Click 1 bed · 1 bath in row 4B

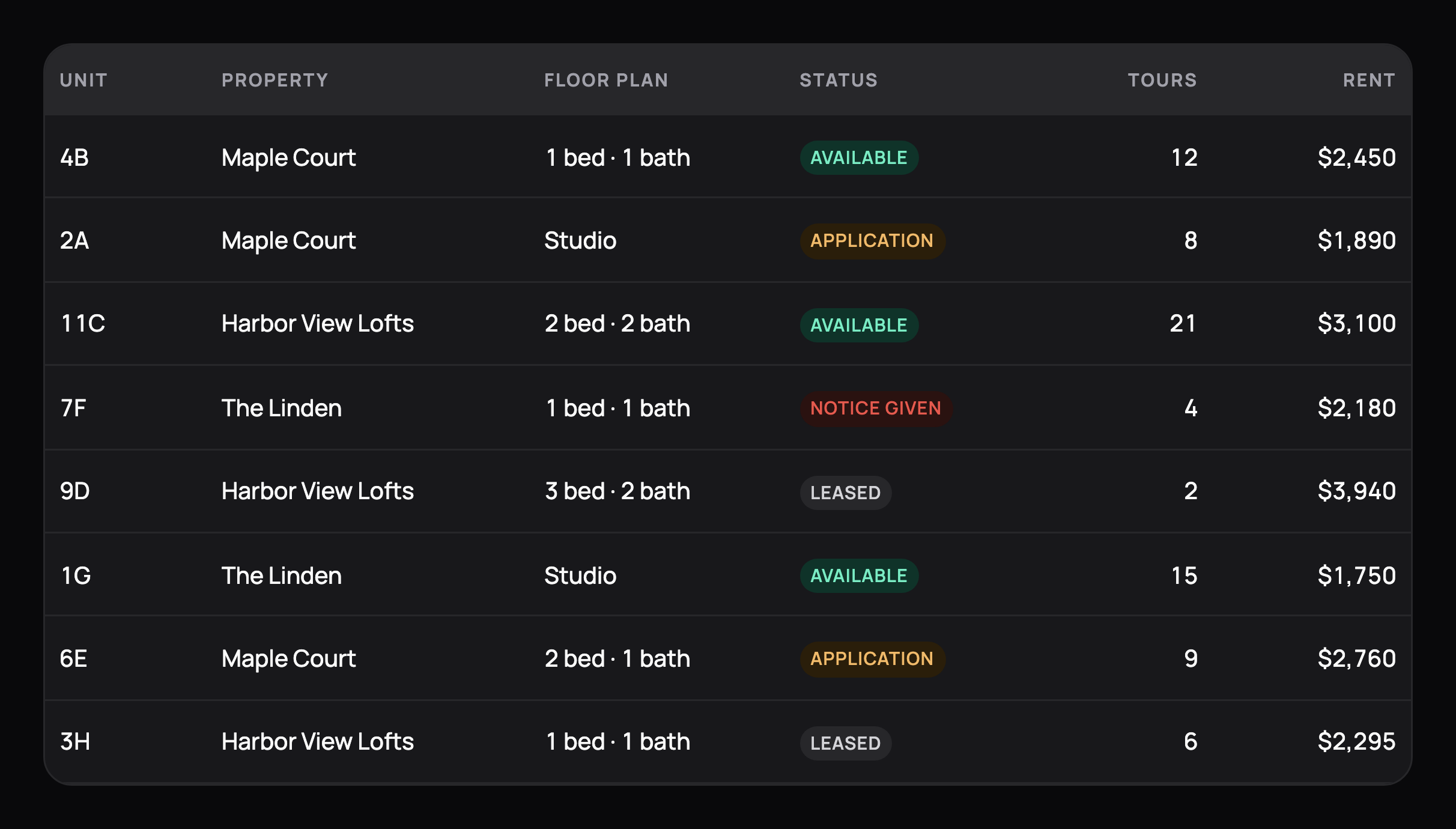point(617,157)
